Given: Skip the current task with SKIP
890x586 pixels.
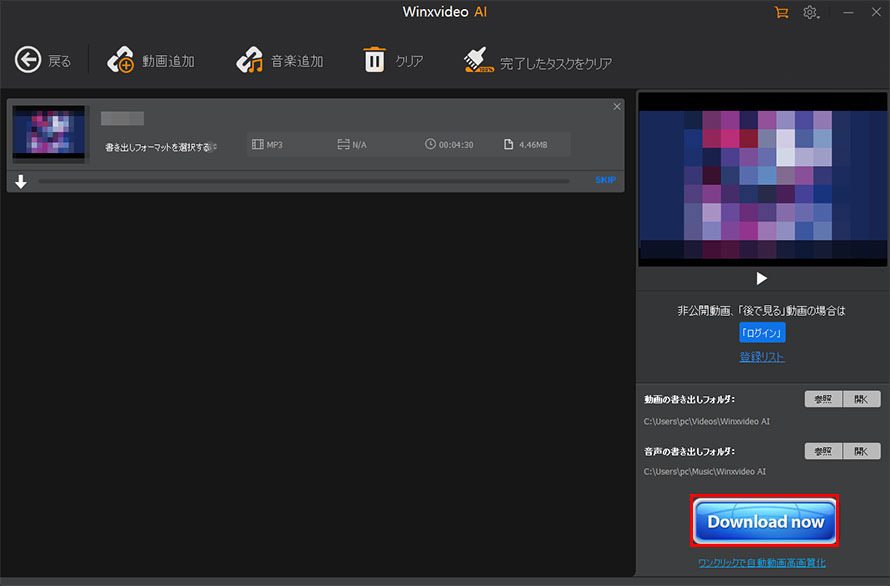Looking at the screenshot, I should 605,180.
